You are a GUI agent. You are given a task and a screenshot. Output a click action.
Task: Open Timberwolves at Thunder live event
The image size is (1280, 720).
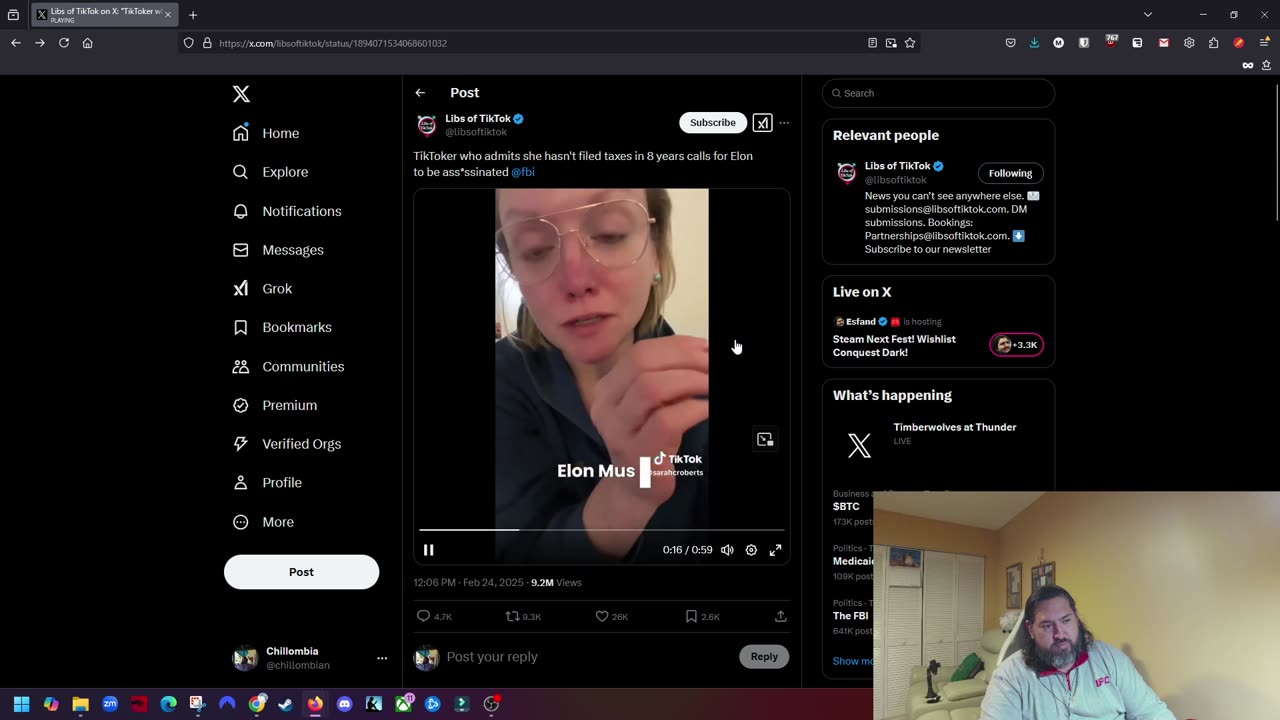(x=954, y=427)
